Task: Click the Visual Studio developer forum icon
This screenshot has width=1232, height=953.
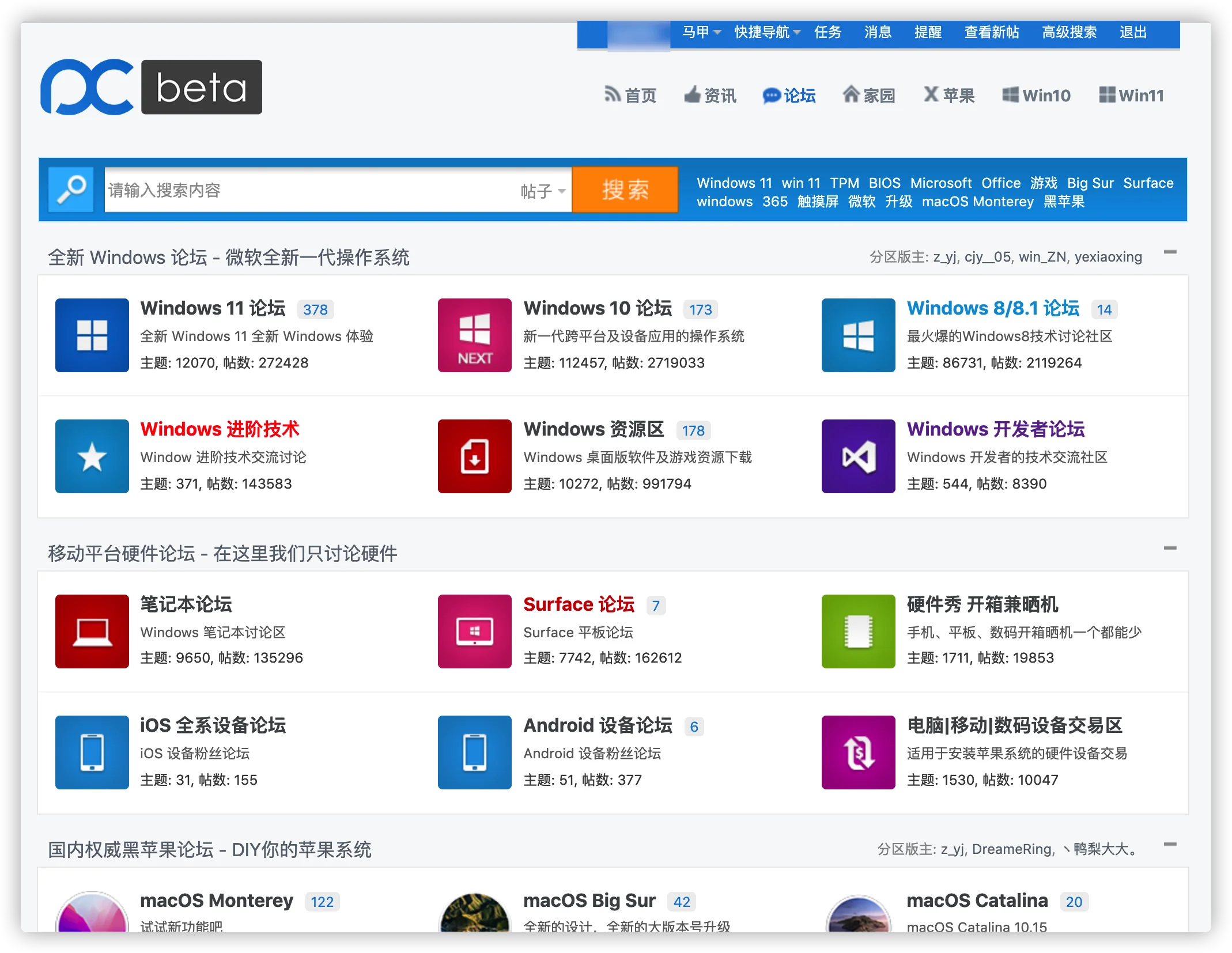Action: 858,456
